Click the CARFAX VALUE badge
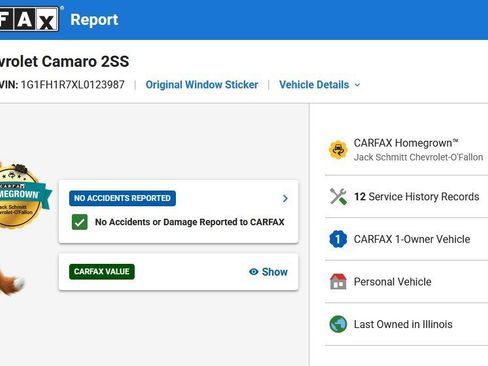488x366 pixels. click(102, 272)
